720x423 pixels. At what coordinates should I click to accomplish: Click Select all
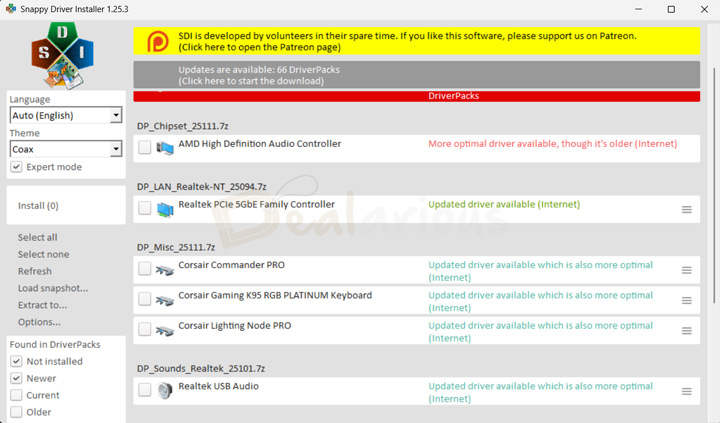(x=38, y=237)
